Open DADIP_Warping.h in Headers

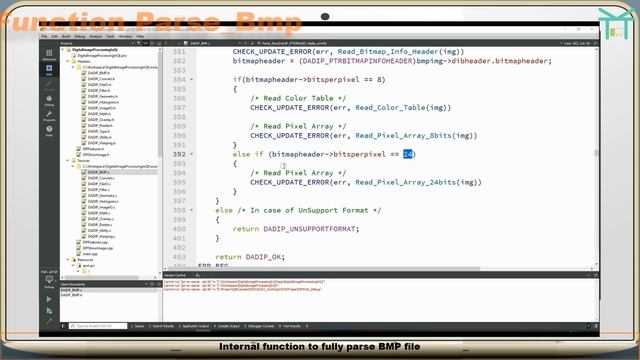[102, 143]
